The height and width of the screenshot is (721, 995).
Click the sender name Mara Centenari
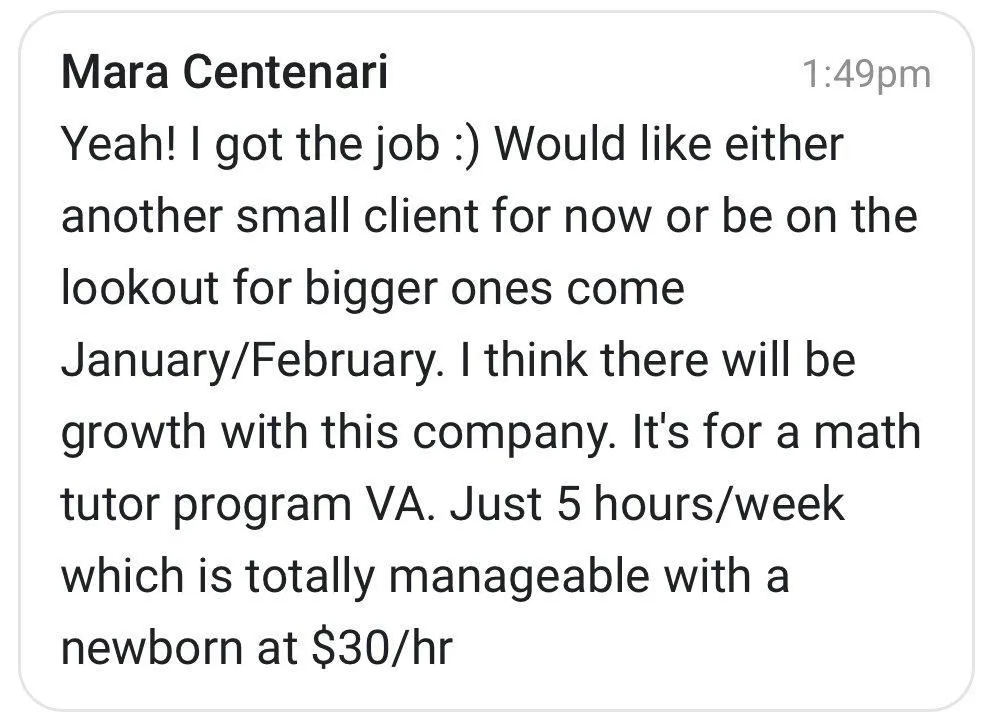pyautogui.click(x=224, y=73)
